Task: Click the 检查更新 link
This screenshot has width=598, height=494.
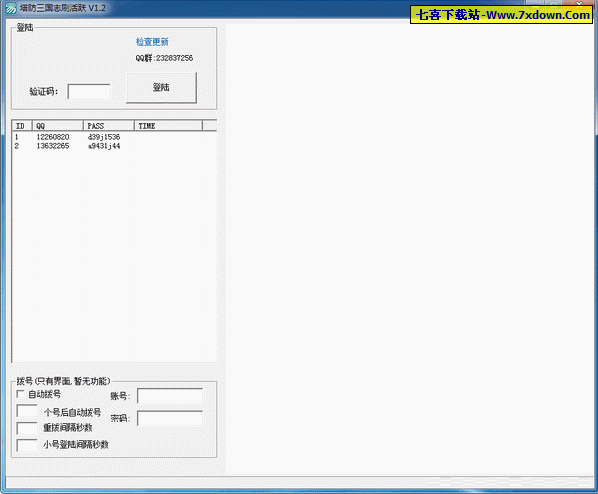Action: 152,42
